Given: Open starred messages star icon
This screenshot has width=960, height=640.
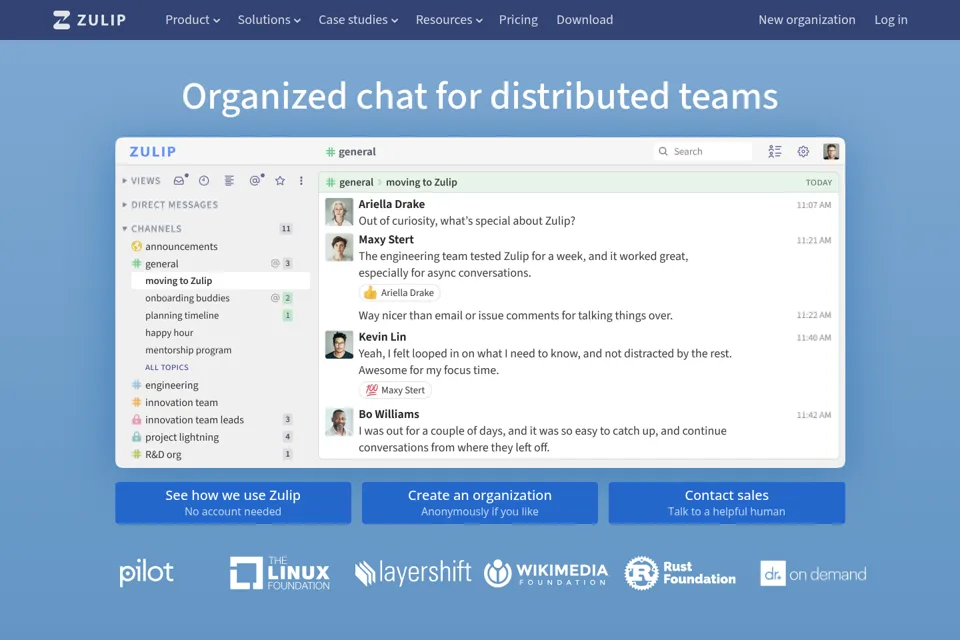Looking at the screenshot, I should pos(280,180).
